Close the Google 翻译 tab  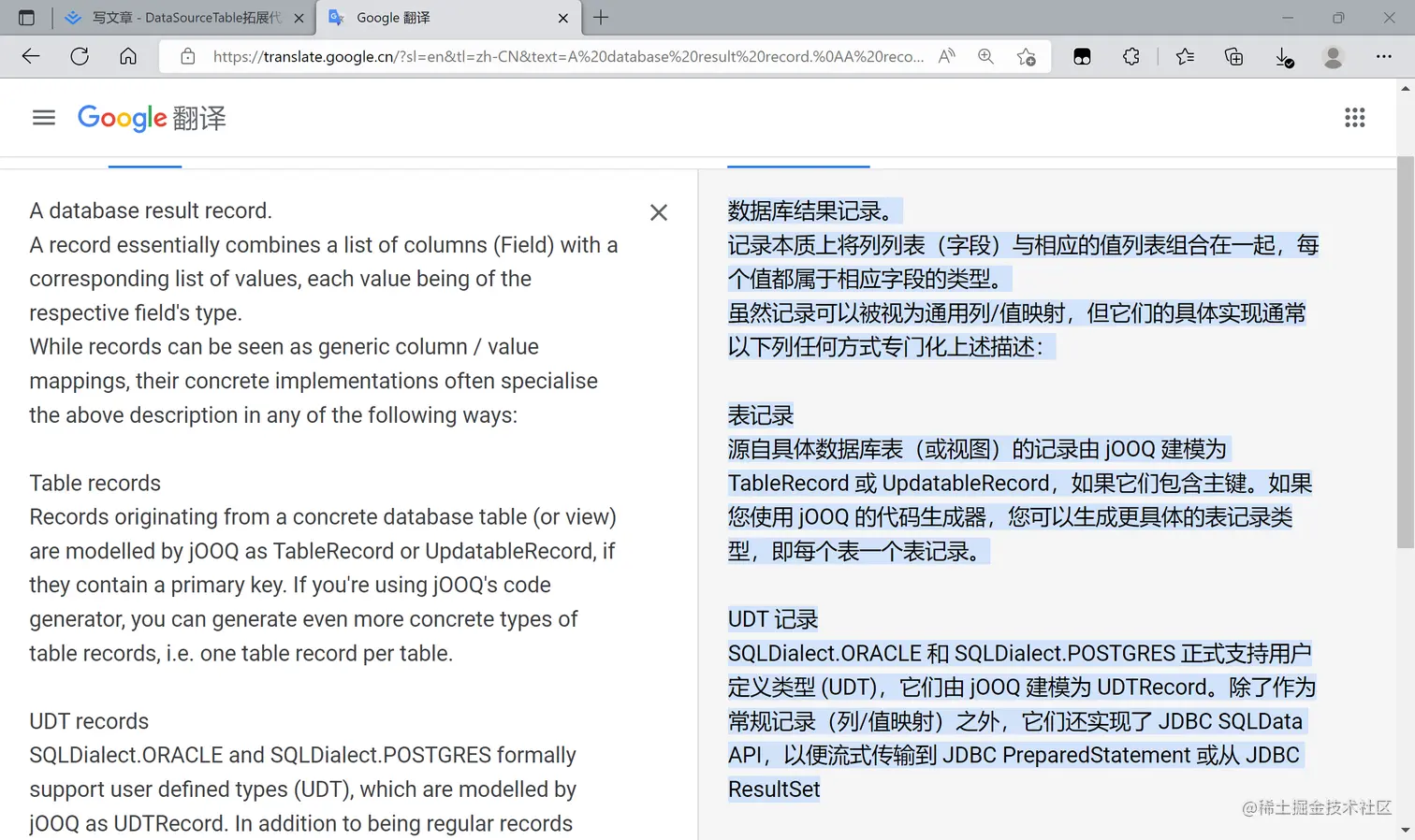click(562, 18)
